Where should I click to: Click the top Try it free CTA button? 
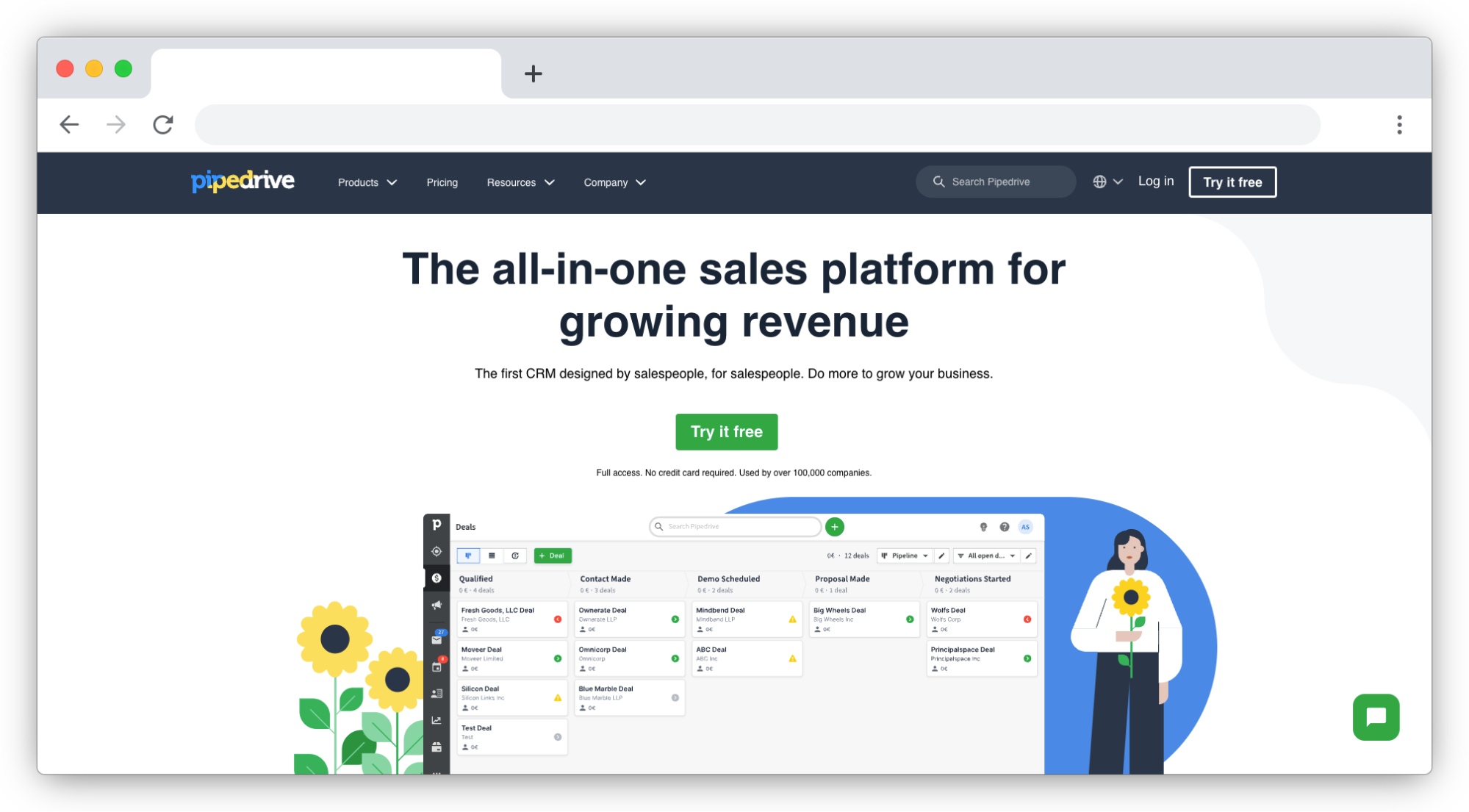[x=1232, y=182]
